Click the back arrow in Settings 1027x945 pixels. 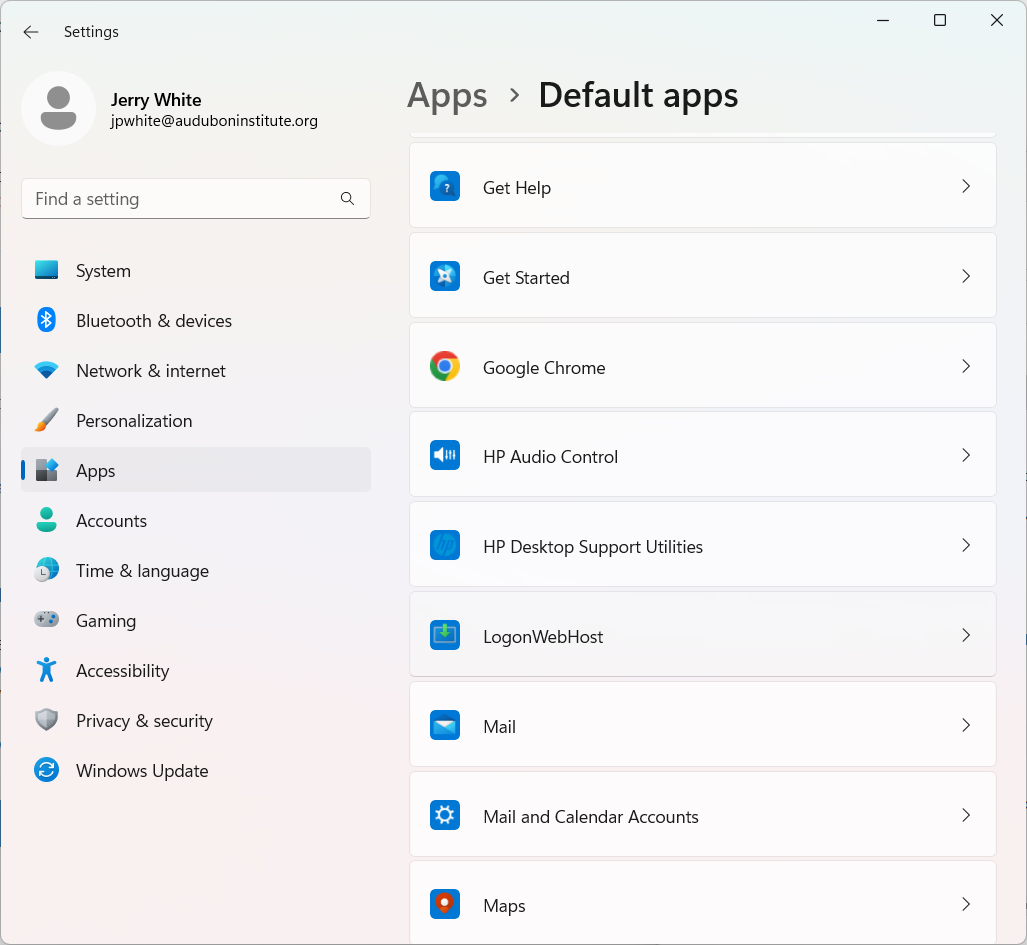pyautogui.click(x=31, y=32)
